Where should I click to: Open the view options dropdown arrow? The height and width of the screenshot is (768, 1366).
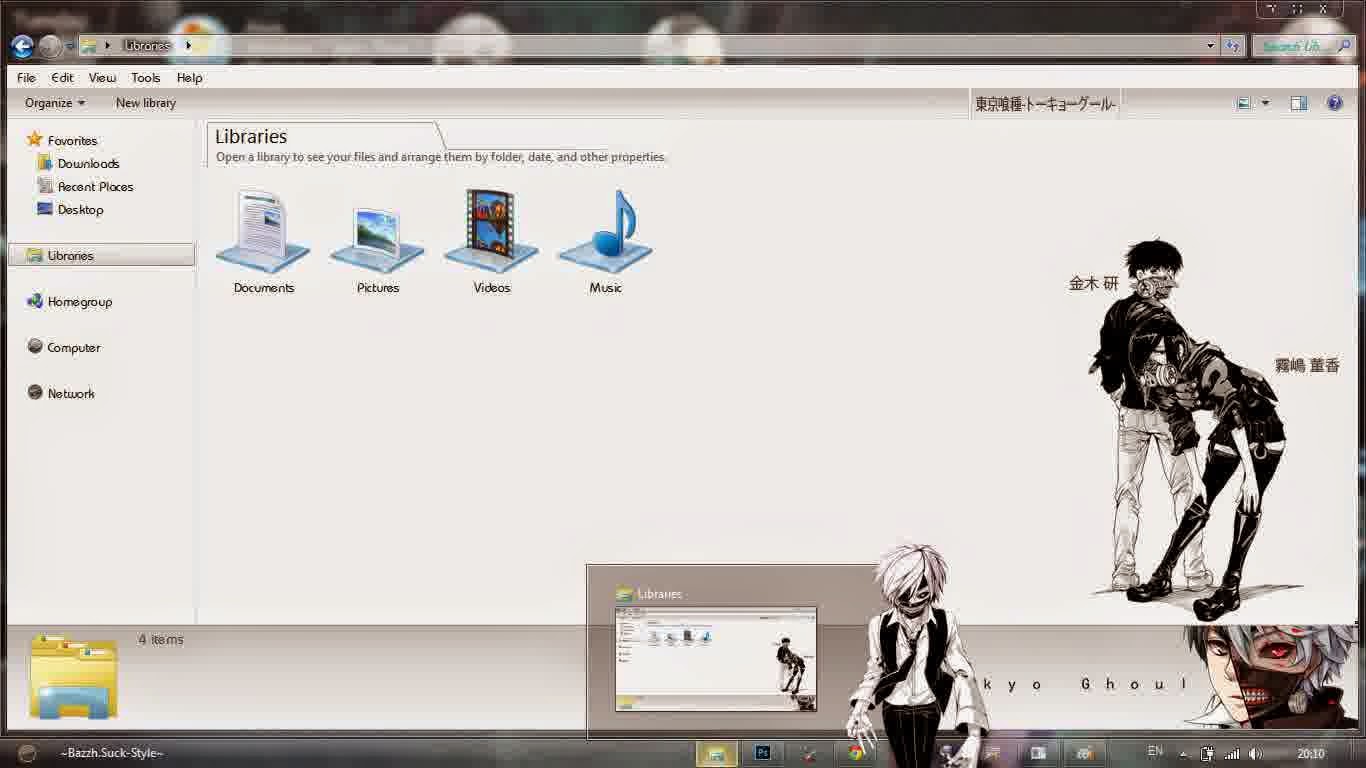click(1265, 103)
